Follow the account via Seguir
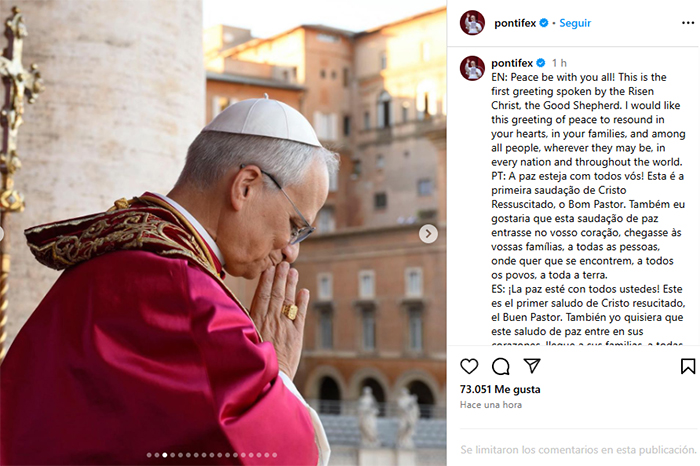The width and height of the screenshot is (700, 466). 575,23
